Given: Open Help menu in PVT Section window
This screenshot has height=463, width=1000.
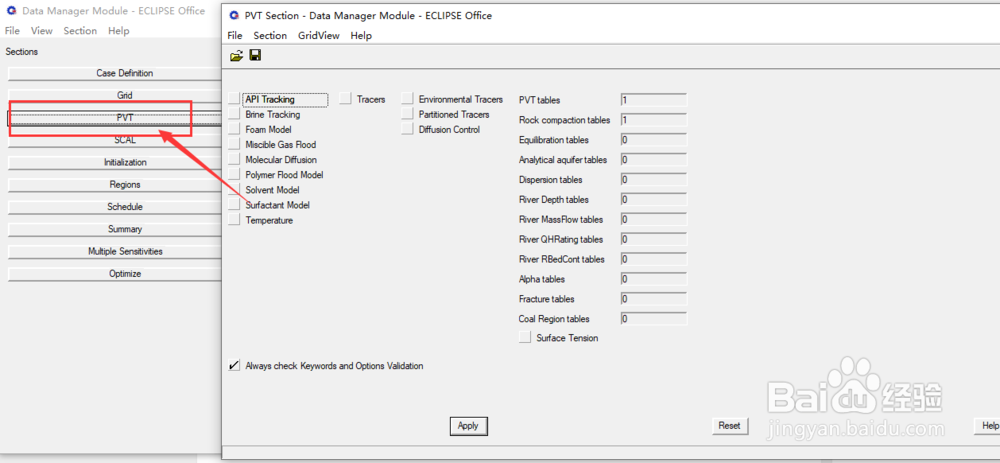Looking at the screenshot, I should coord(361,36).
